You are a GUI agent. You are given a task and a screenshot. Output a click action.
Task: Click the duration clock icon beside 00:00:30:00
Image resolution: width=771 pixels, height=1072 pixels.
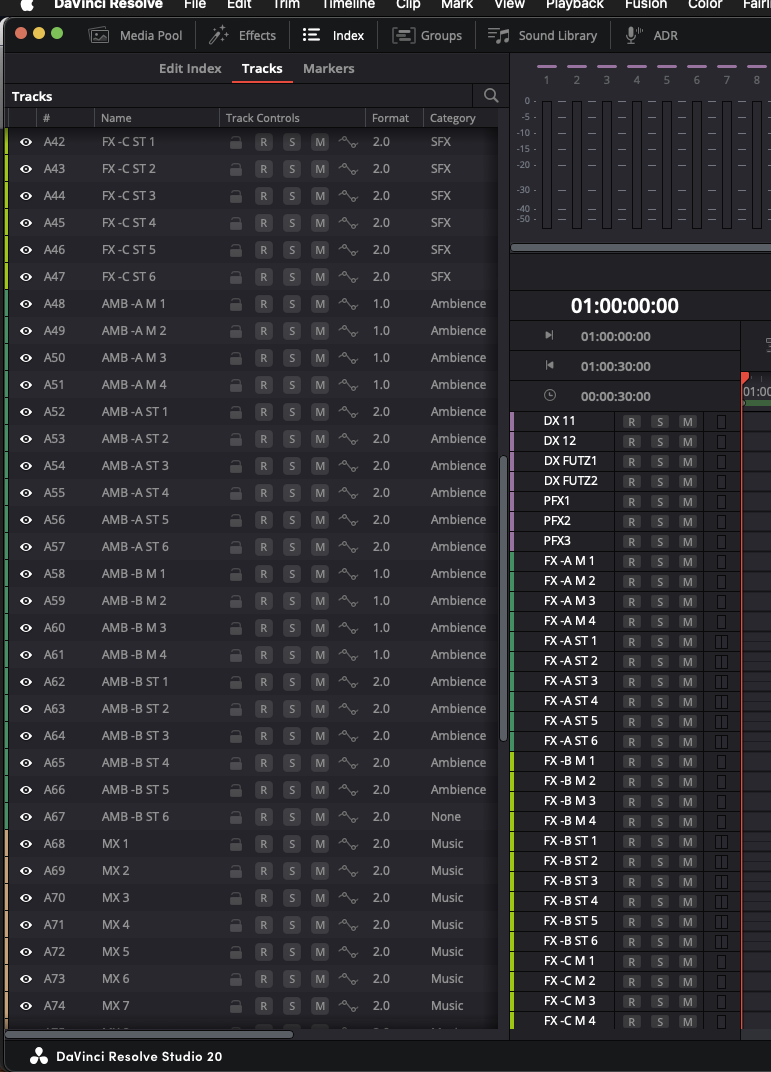(550, 396)
